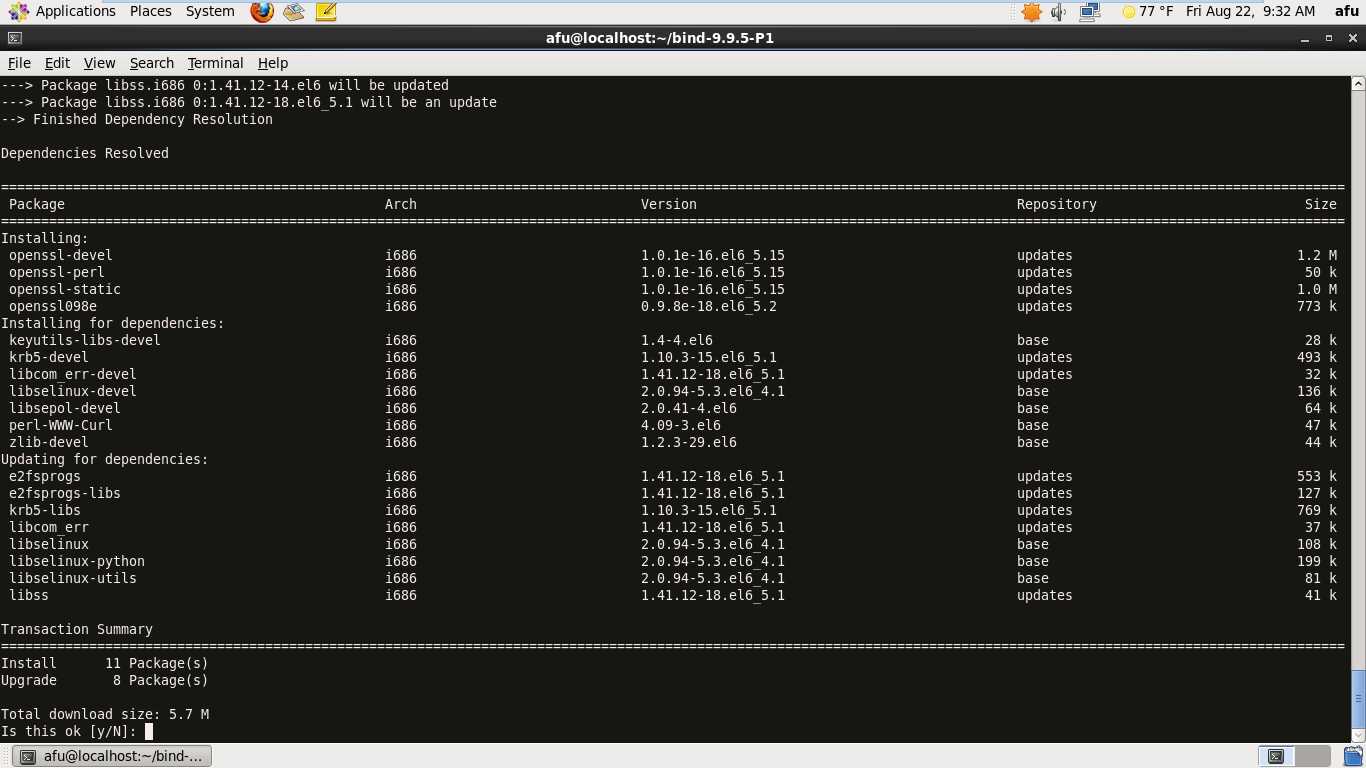Click the krb5-libs package name
Screen dimensions: 1366x768
coord(45,510)
